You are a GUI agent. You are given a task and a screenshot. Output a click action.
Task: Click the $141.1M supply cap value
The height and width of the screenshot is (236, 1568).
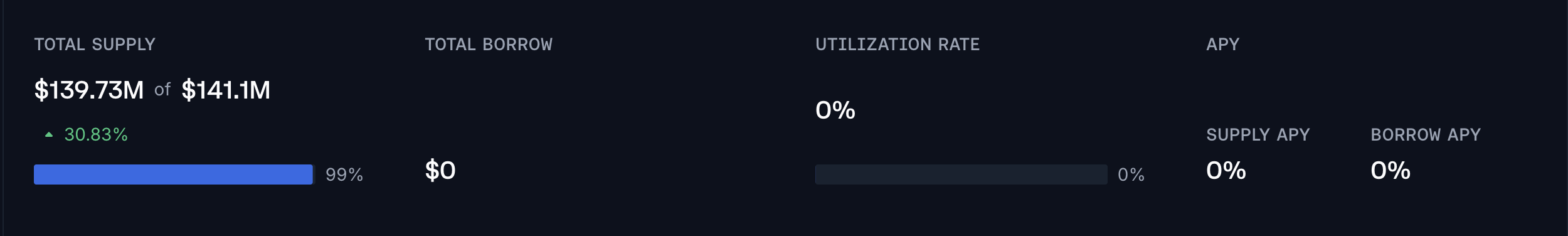[226, 90]
